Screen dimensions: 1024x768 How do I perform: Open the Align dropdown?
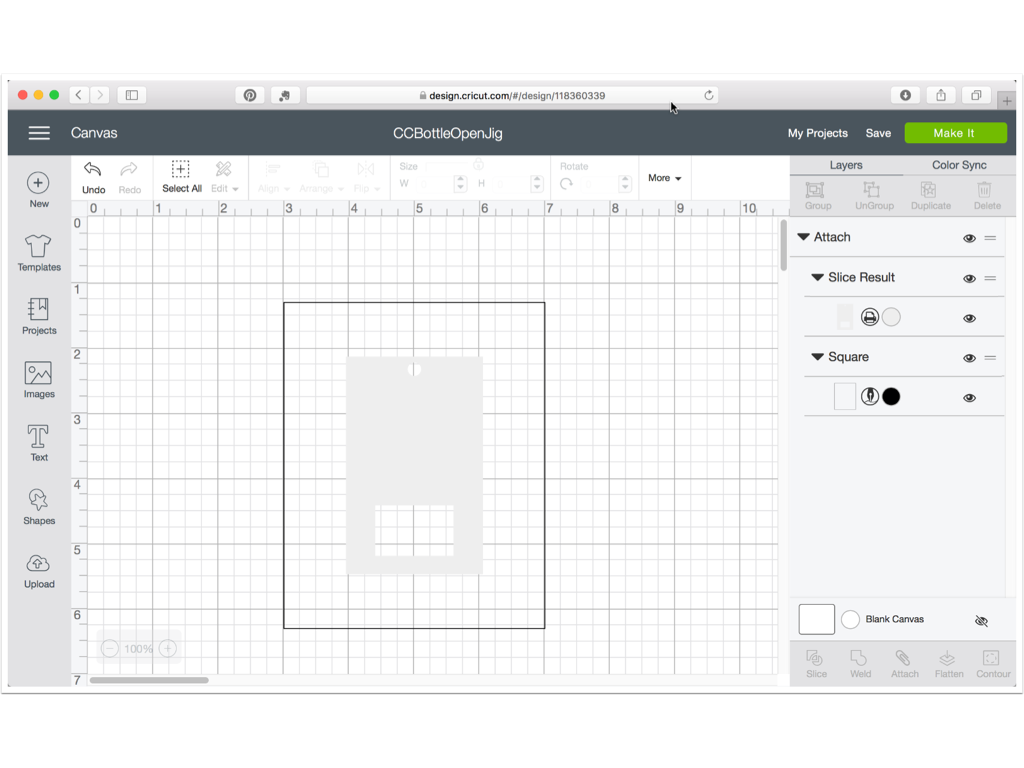pyautogui.click(x=274, y=178)
